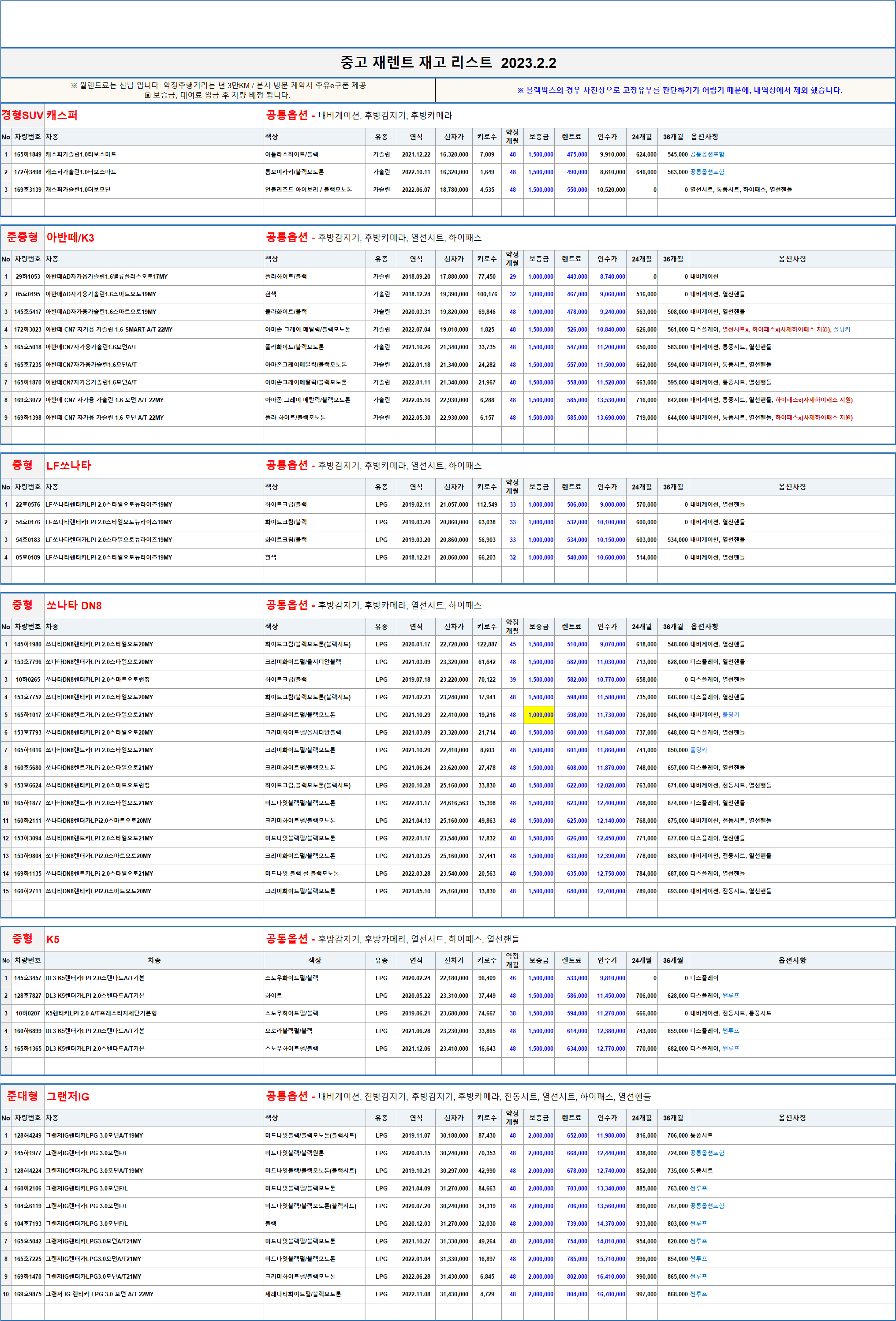Click the new-car price cell '24,616,563'
896x1321 pixels.
(454, 803)
